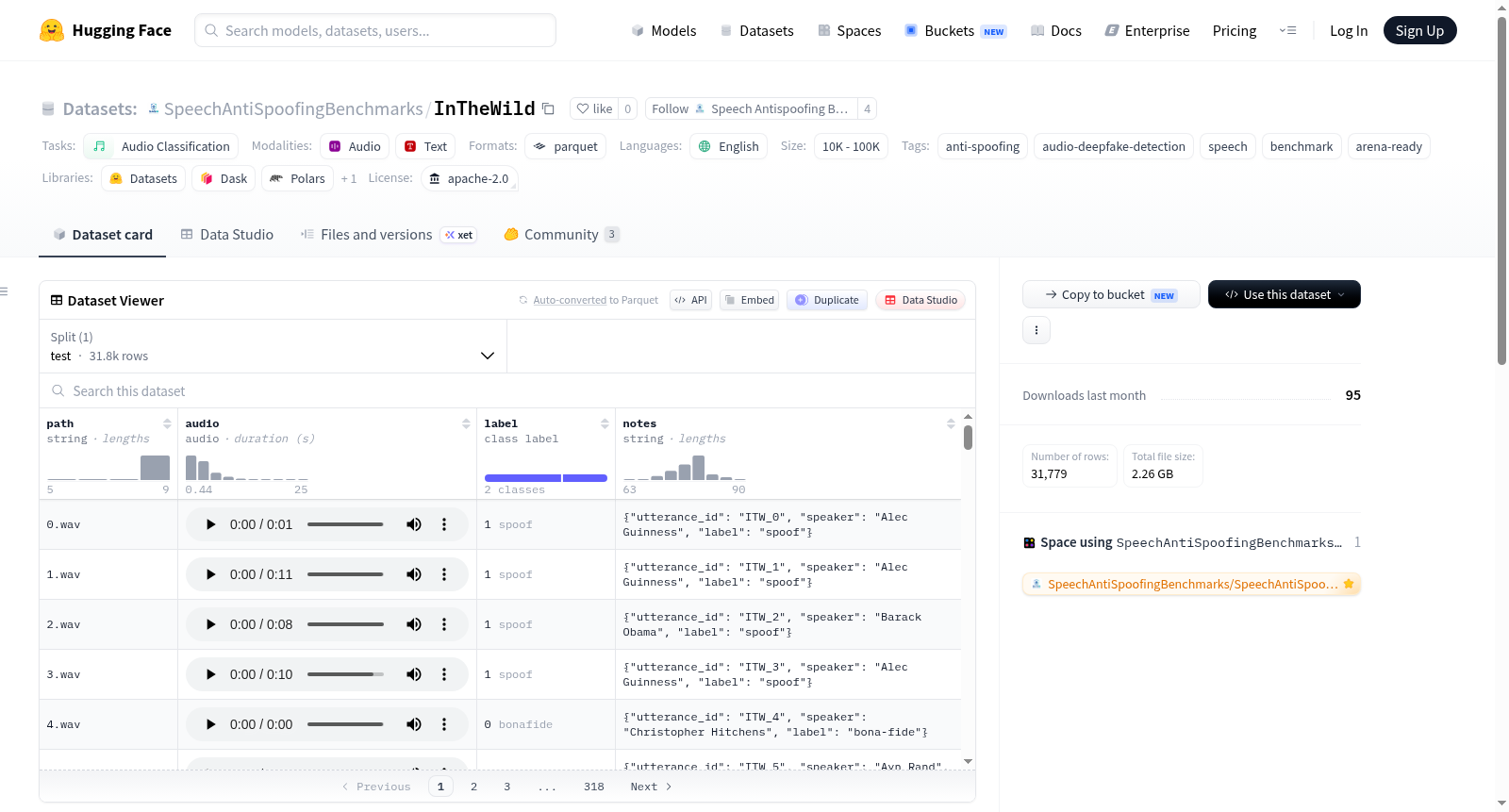
Task: Click the API button in Dataset Viewer
Action: (x=690, y=300)
